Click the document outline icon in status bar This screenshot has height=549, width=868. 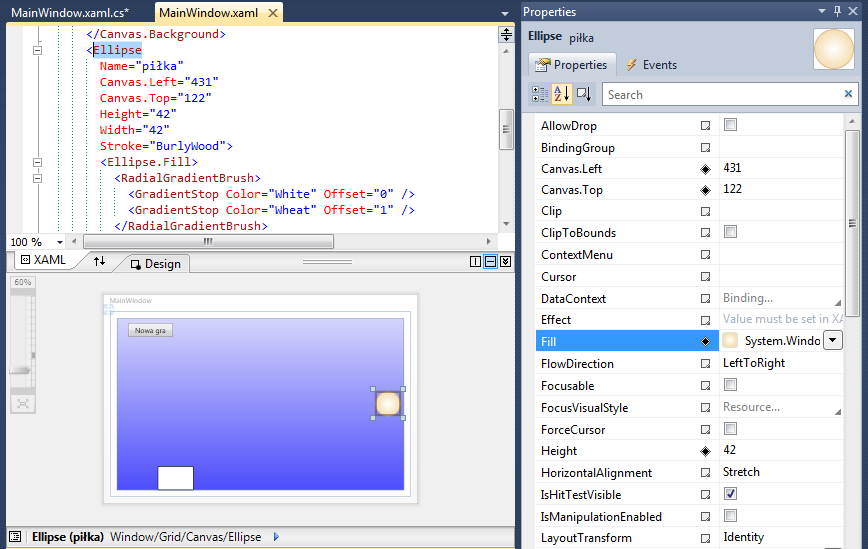[16, 536]
